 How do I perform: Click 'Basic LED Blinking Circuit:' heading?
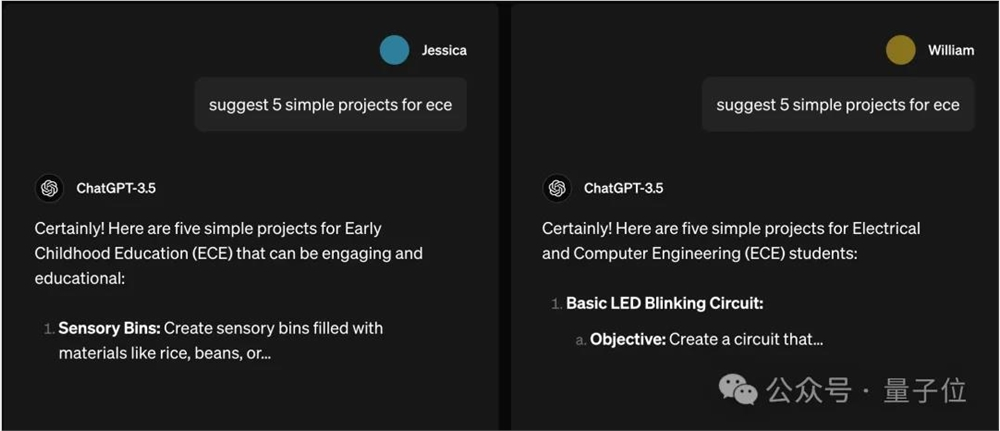(x=664, y=303)
